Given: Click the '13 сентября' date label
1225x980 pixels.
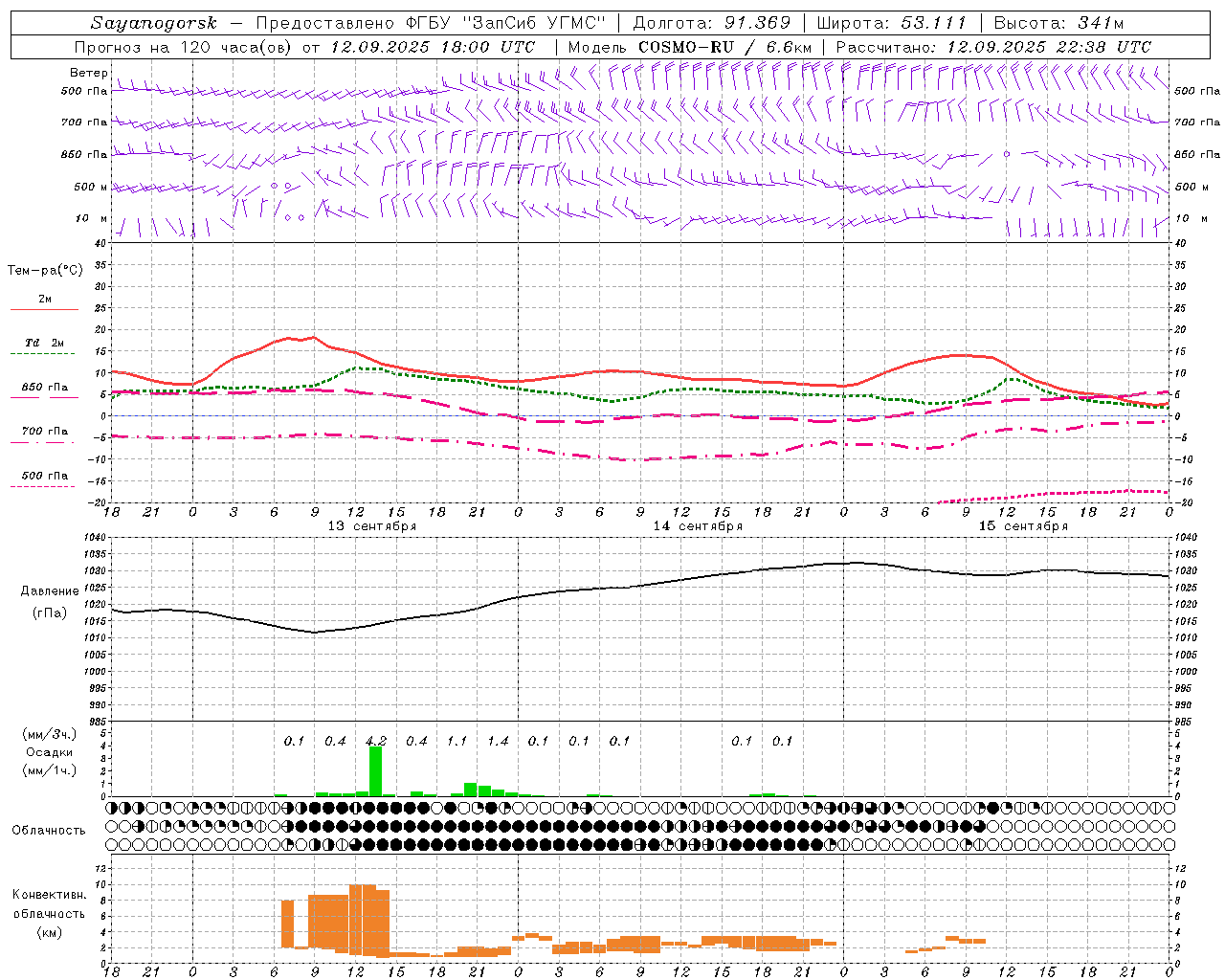Looking at the screenshot, I should [x=372, y=526].
